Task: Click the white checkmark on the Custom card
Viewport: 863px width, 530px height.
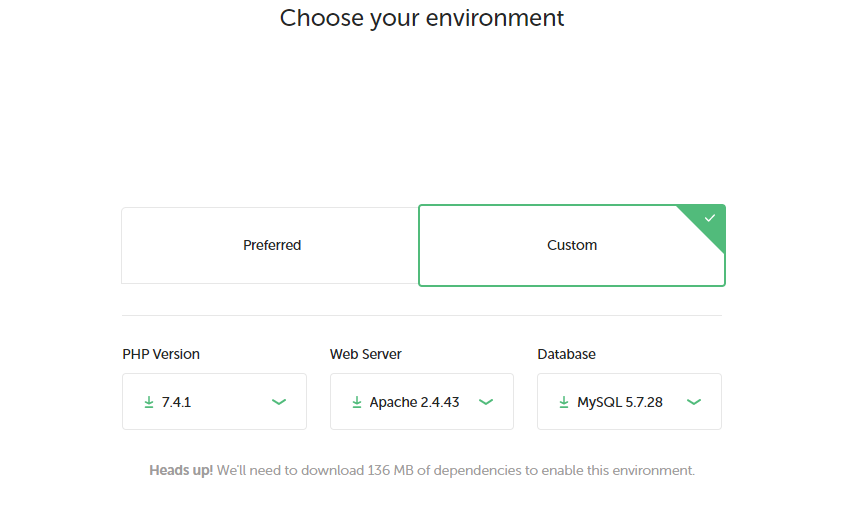Action: pos(710,218)
